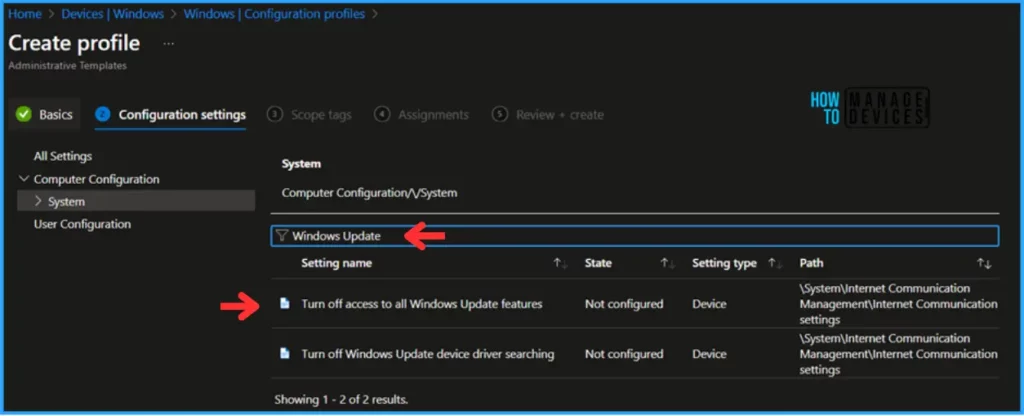Click the System heading above the path
This screenshot has width=1024, height=416.
tap(301, 164)
